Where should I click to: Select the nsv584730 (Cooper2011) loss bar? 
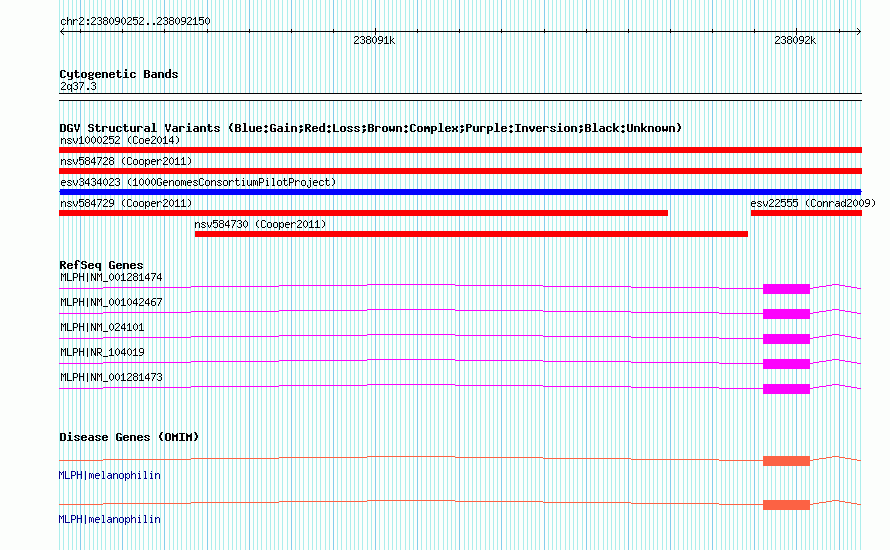tap(471, 234)
